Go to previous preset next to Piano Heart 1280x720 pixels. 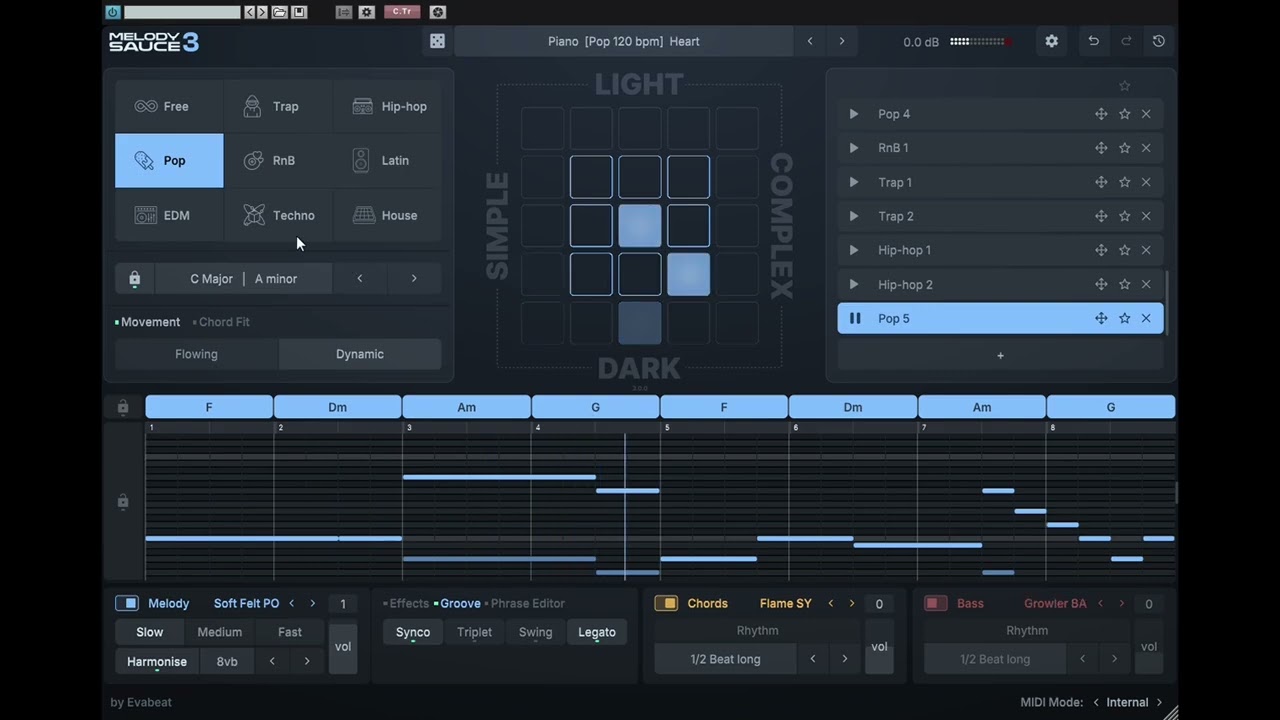pos(810,41)
